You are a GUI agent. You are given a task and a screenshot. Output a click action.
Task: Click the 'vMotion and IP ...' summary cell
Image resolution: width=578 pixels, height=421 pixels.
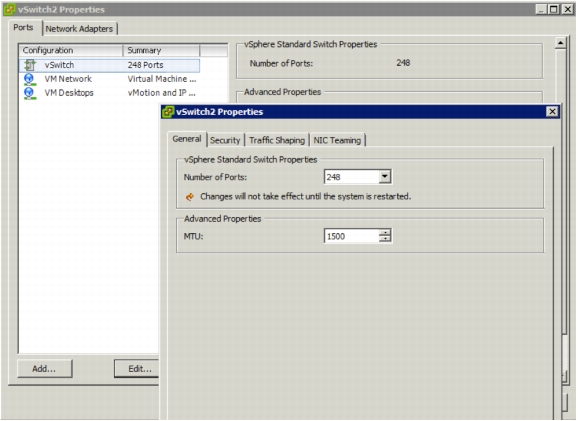(x=161, y=93)
